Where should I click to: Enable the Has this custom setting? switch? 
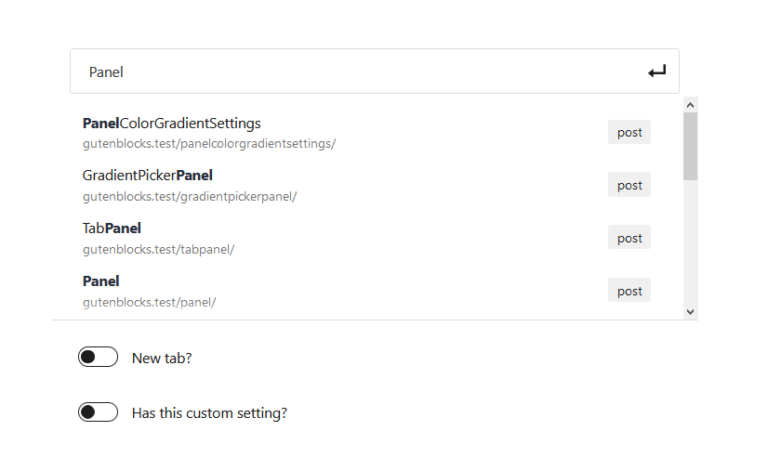click(98, 412)
